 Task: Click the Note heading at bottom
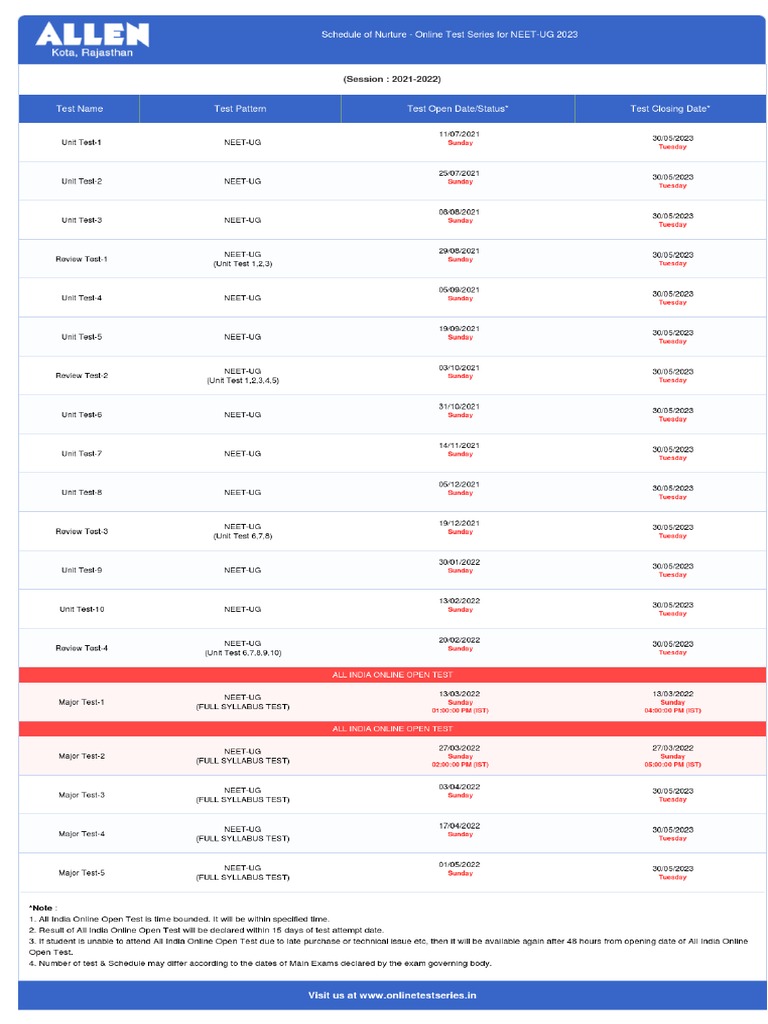[42, 908]
